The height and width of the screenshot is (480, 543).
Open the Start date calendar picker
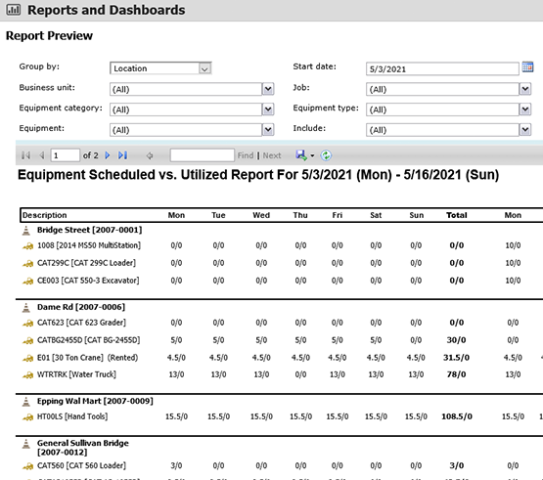point(527,67)
